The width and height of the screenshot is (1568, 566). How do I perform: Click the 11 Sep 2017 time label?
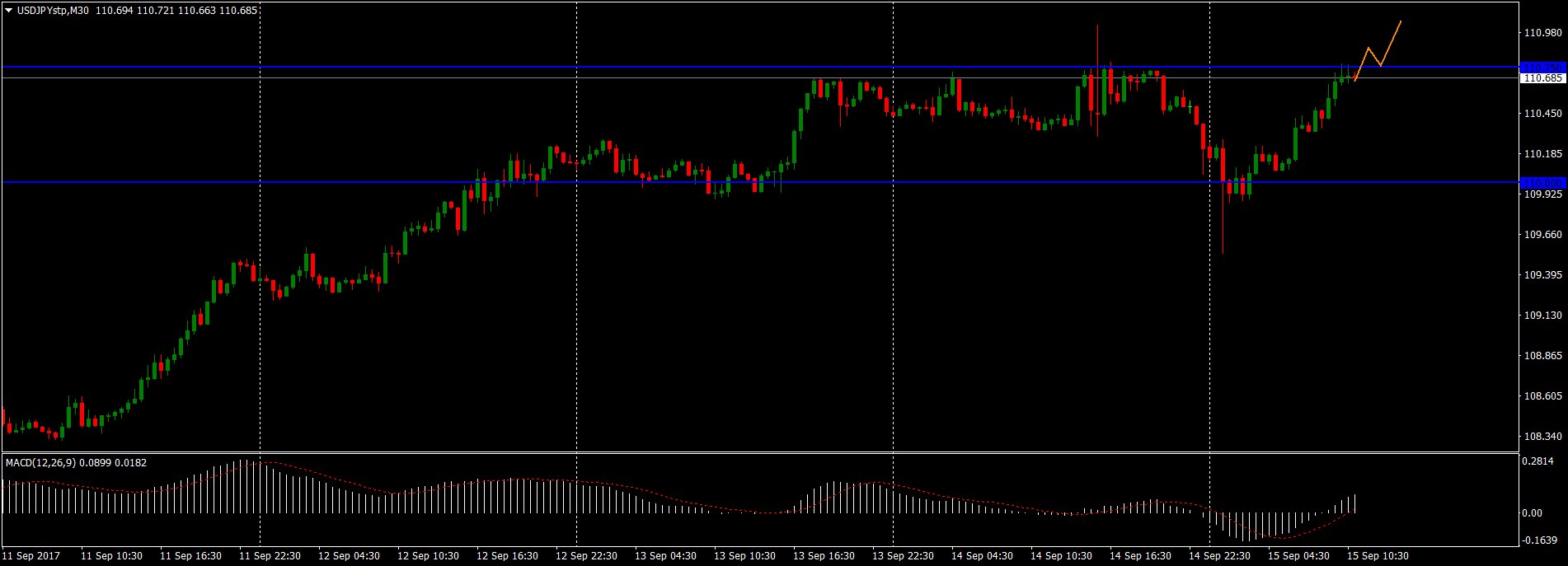pos(30,556)
